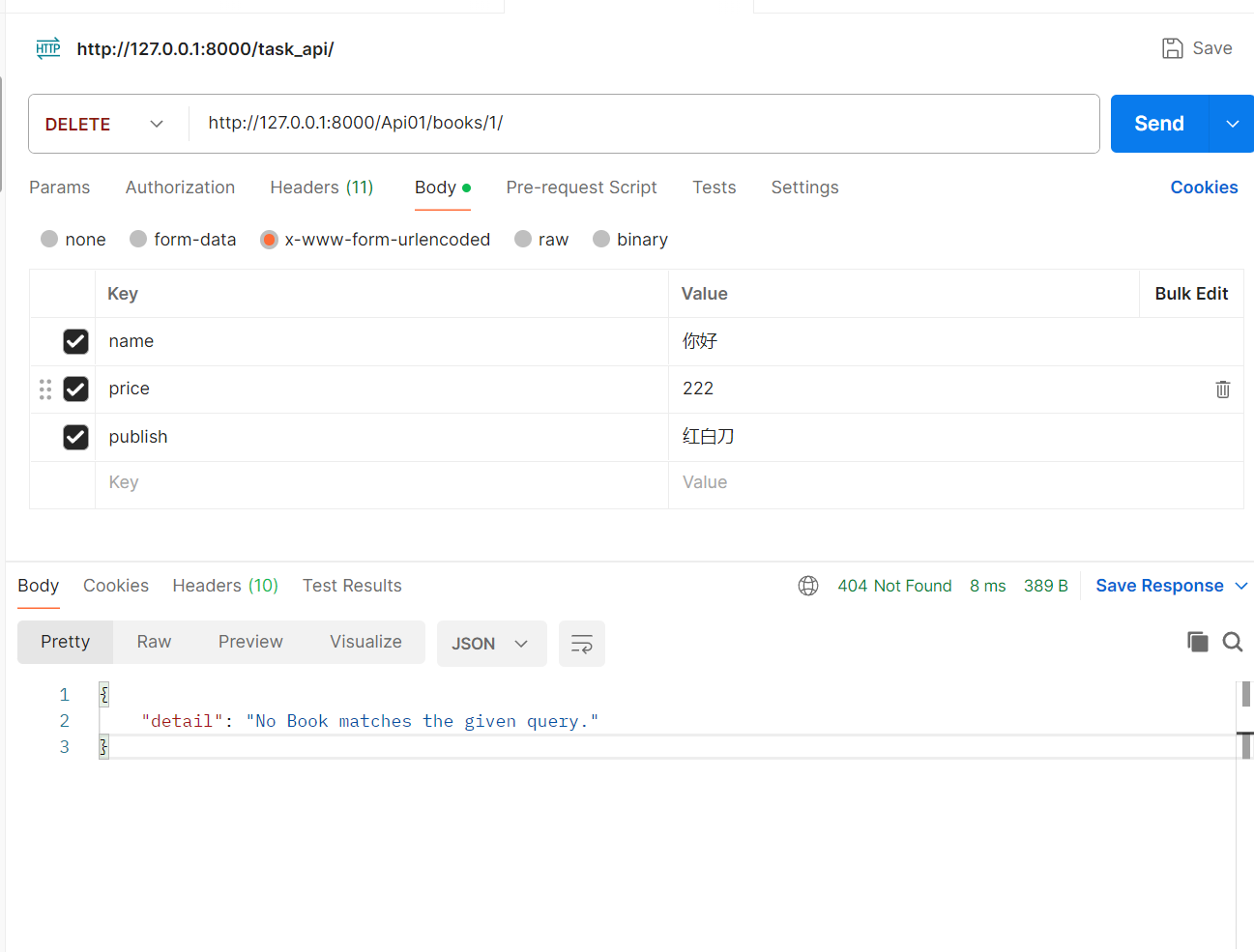The image size is (1254, 952).
Task: Switch to response Headers (10) tab
Action: [225, 586]
